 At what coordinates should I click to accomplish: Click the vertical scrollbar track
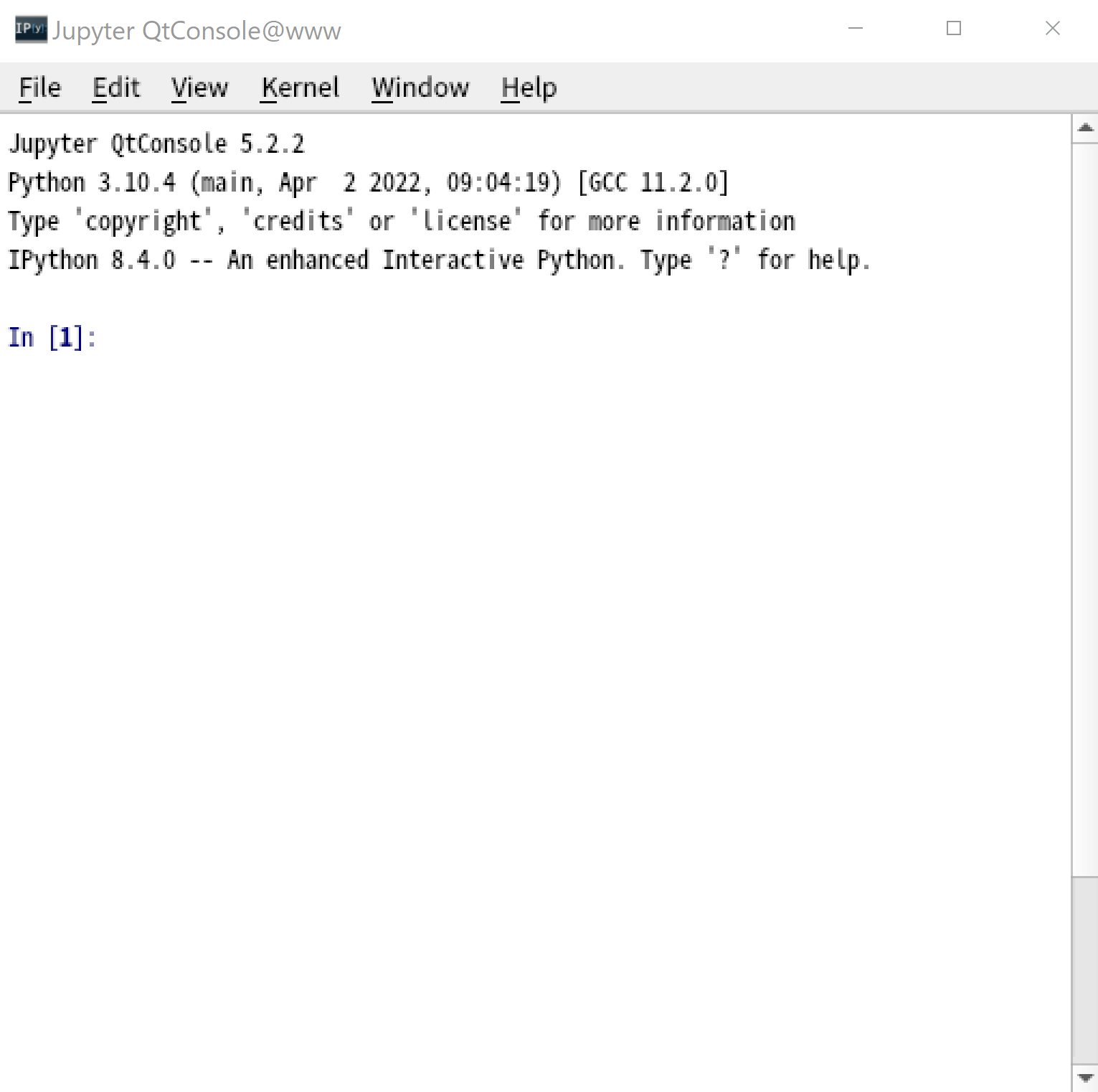click(1085, 509)
